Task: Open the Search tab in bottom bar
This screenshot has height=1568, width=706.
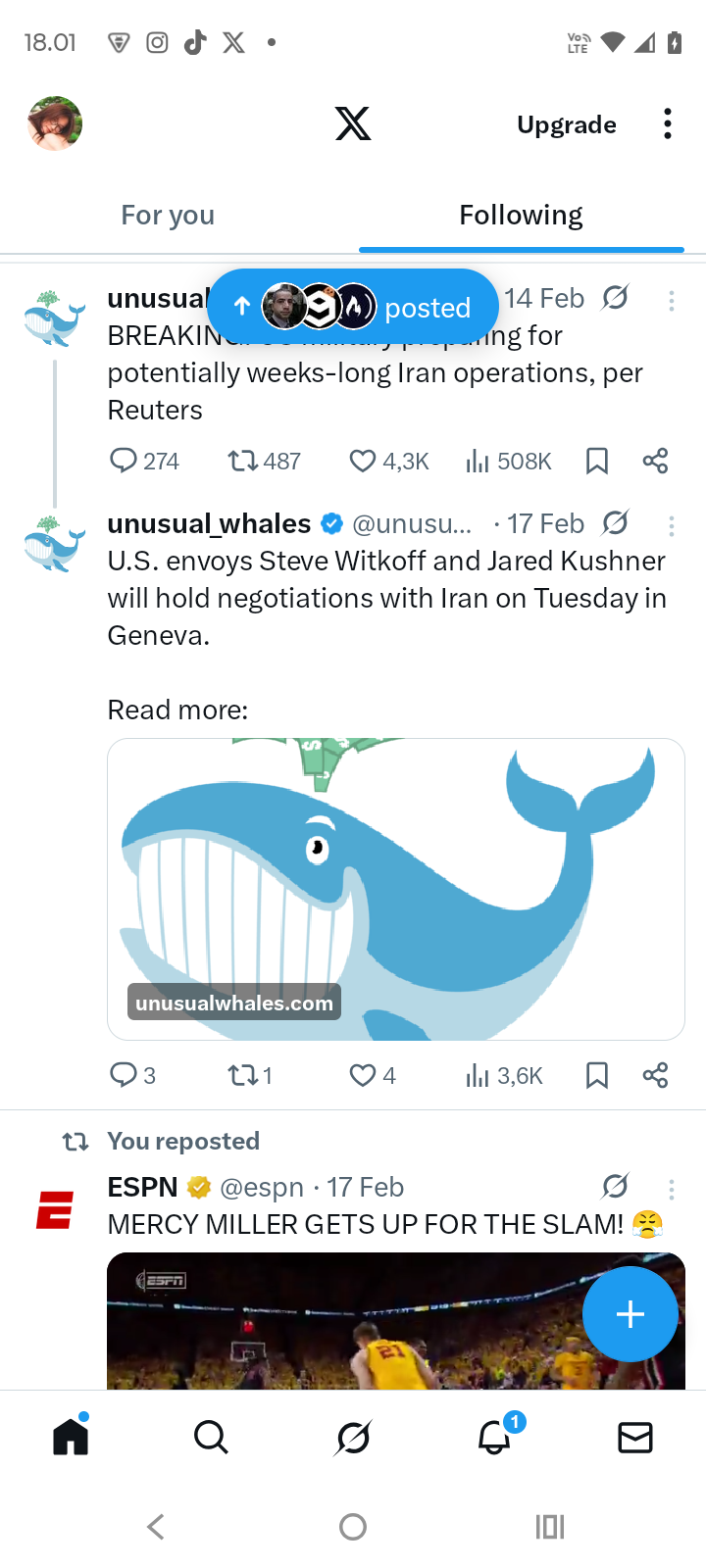Action: coord(211,1438)
